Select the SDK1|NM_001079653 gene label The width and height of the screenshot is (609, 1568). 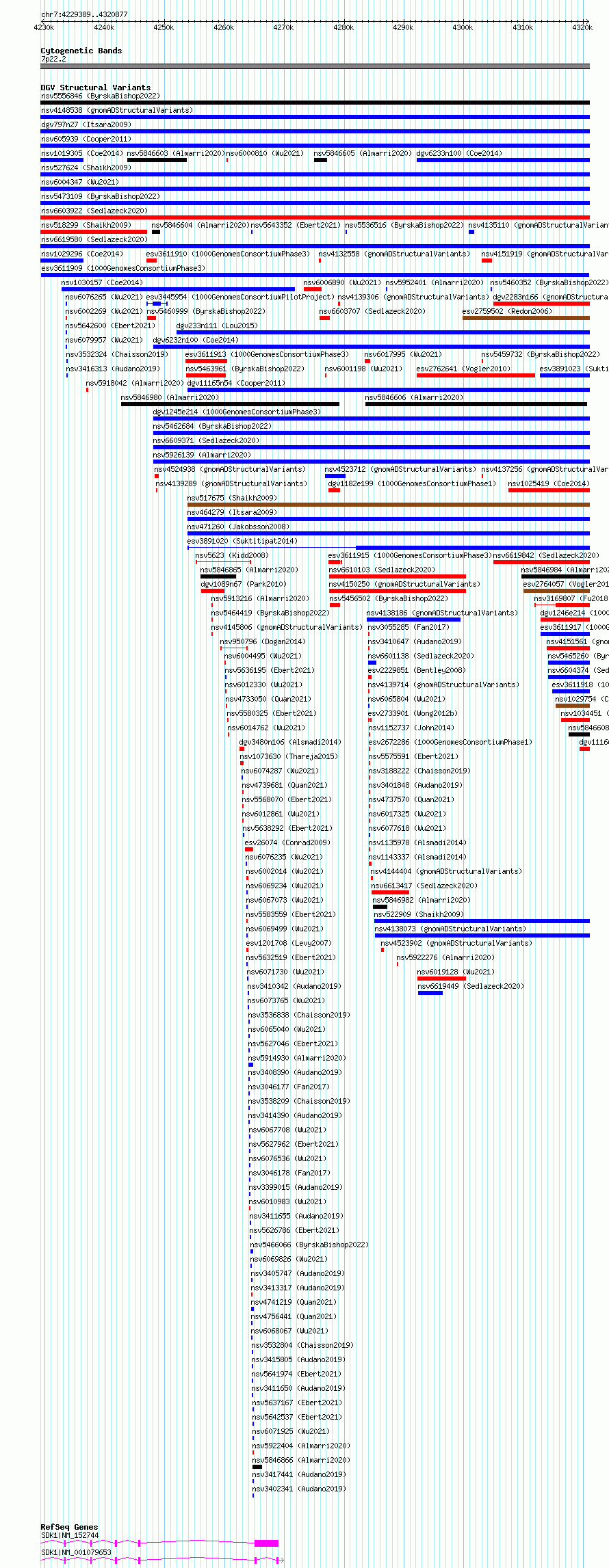(76, 1553)
